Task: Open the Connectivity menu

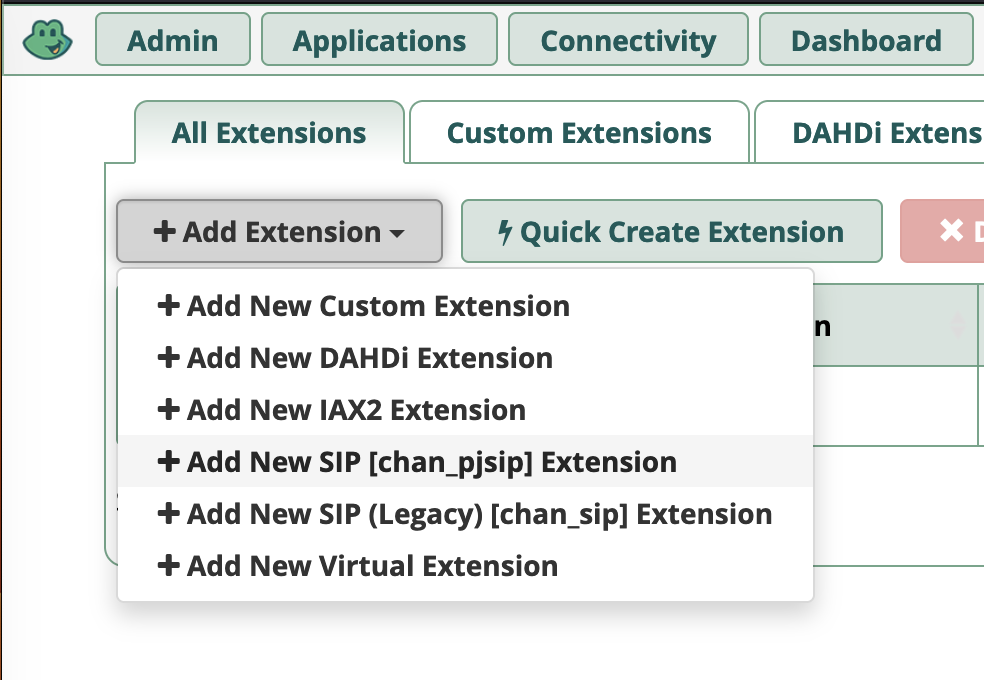Action: pos(627,40)
